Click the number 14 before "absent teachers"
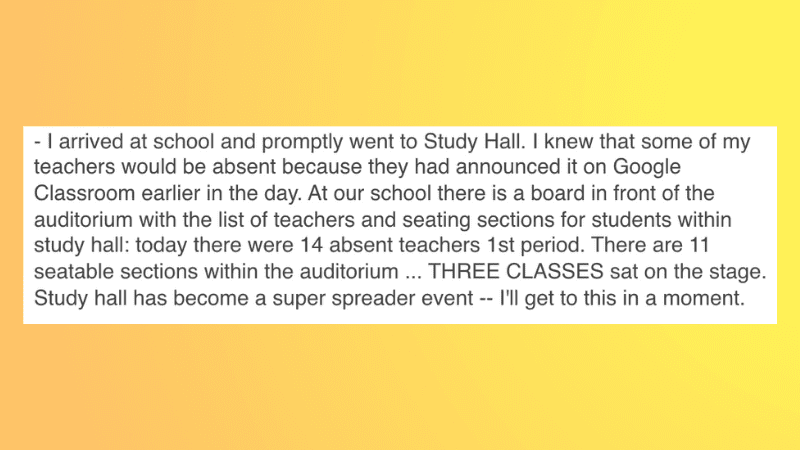This screenshot has height=450, width=800. pyautogui.click(x=312, y=245)
